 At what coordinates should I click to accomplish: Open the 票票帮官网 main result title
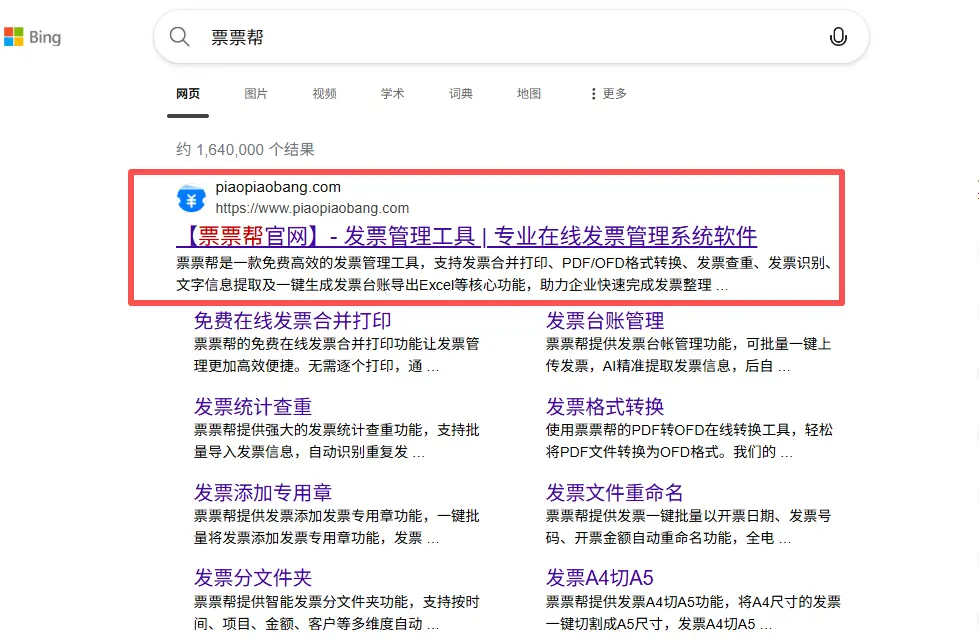tap(467, 236)
